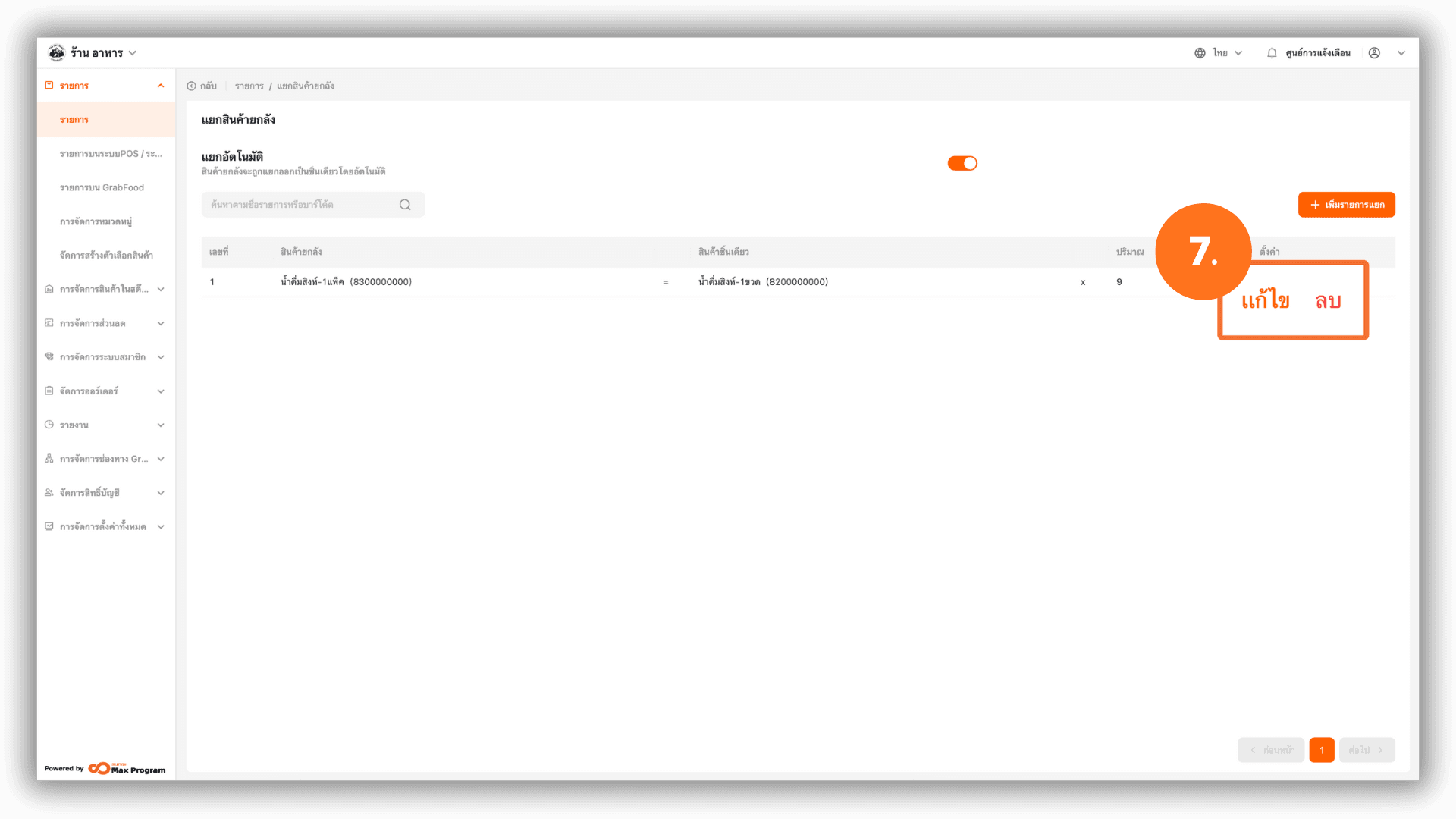Open the ร้าน อาหาร store dropdown
1456x819 pixels.
pyautogui.click(x=103, y=53)
